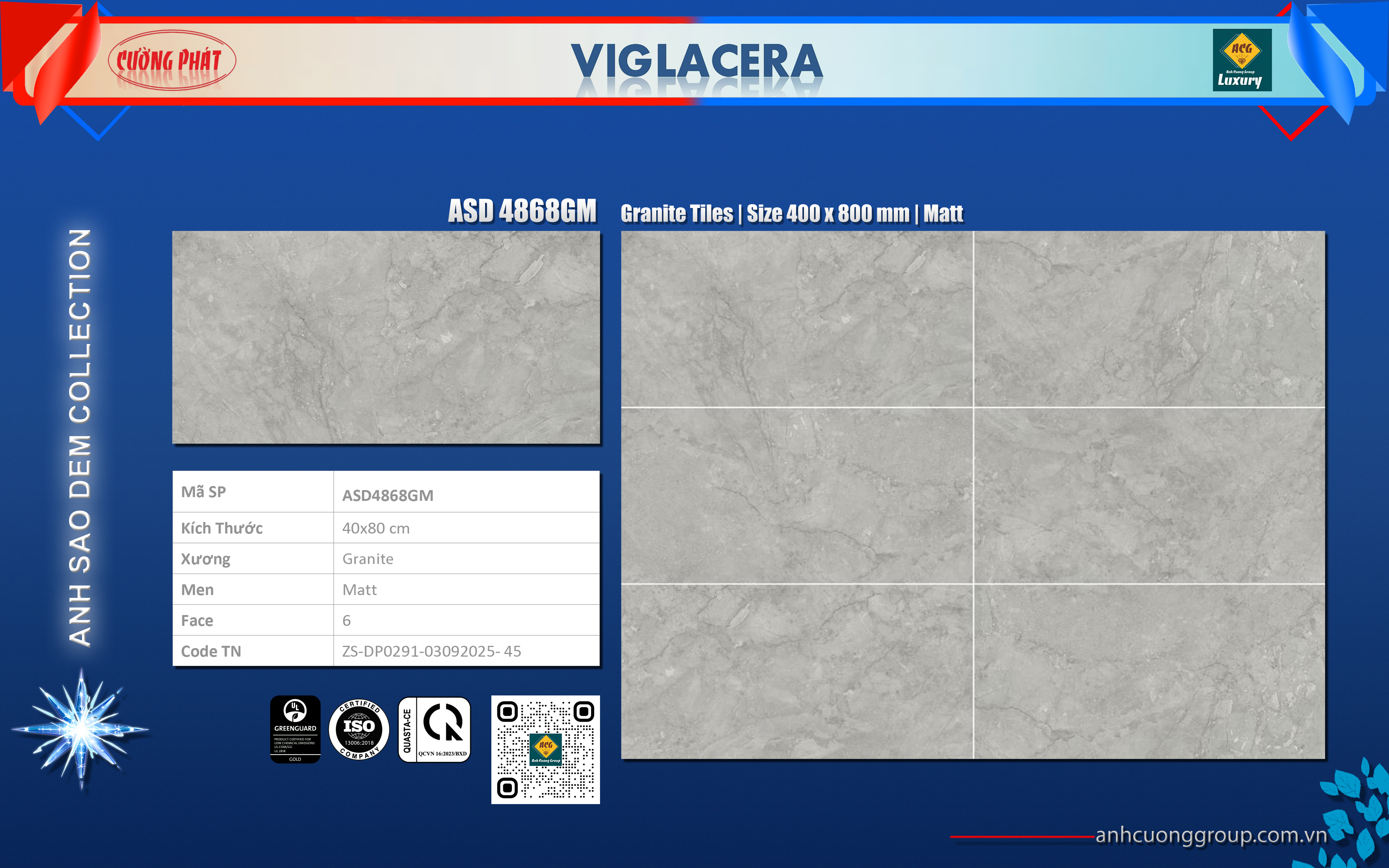Click the ASD 4868GM product heading
The image size is (1389, 868).
[x=522, y=211]
